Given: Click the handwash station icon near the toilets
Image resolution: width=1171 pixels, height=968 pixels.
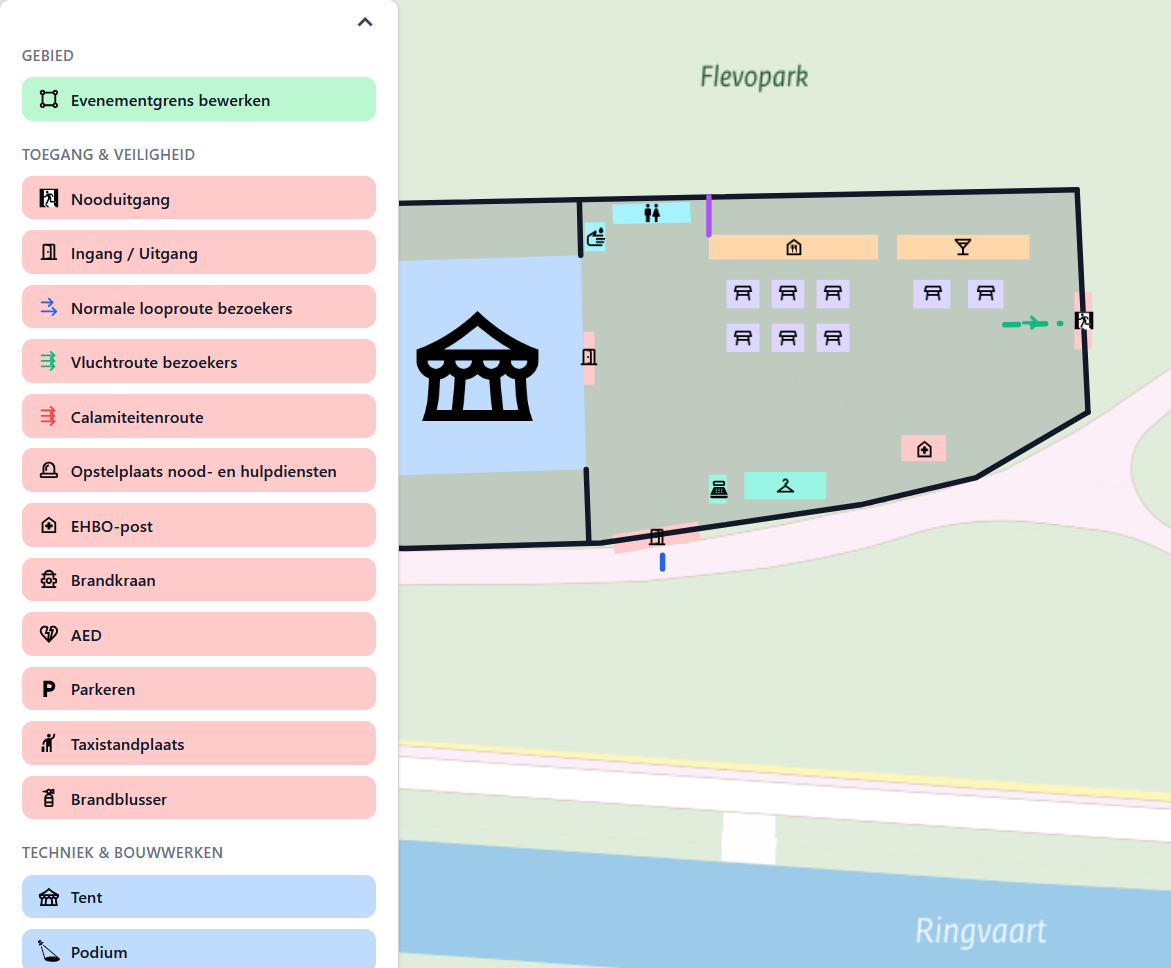Looking at the screenshot, I should point(595,237).
